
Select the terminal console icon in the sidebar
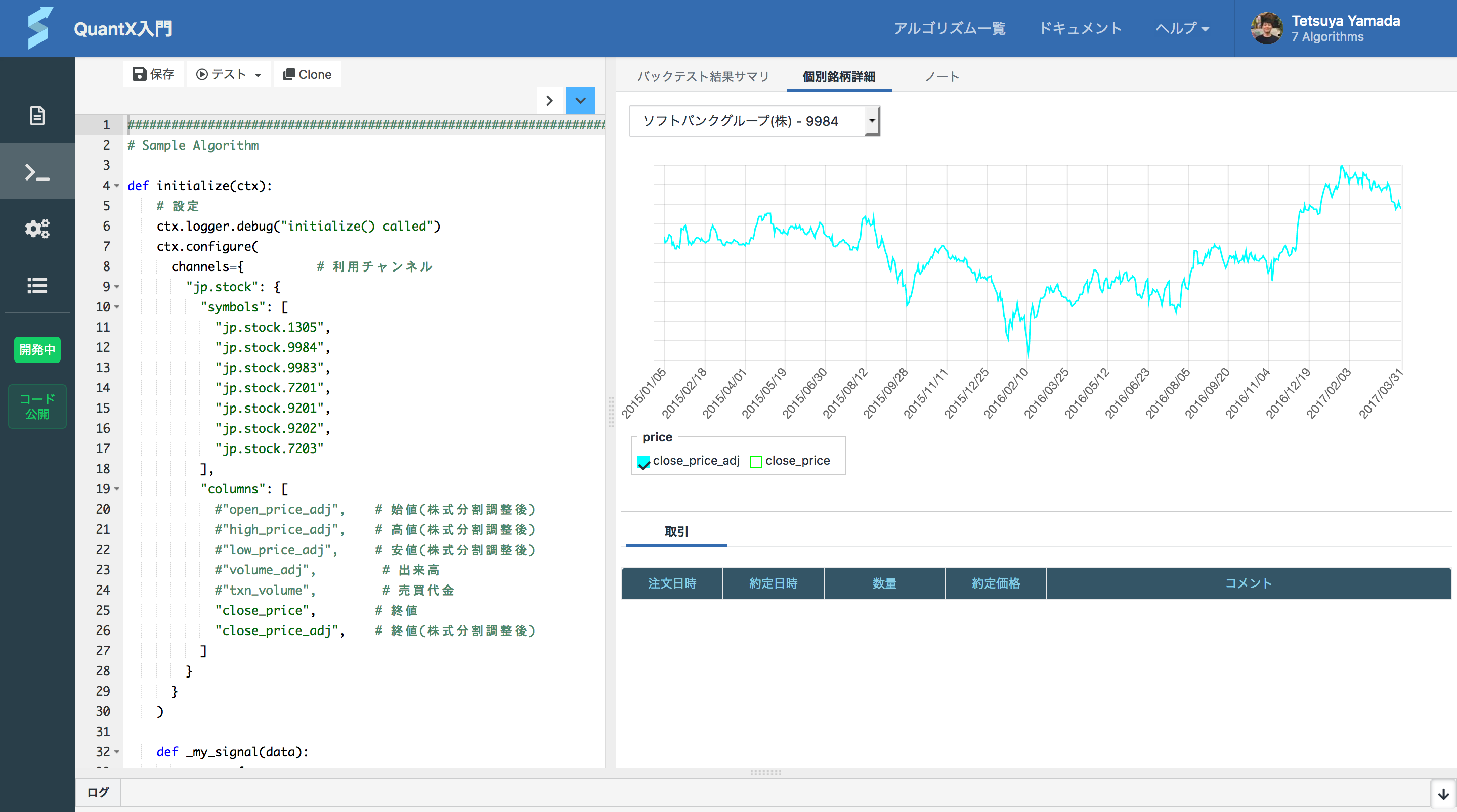pyautogui.click(x=37, y=172)
